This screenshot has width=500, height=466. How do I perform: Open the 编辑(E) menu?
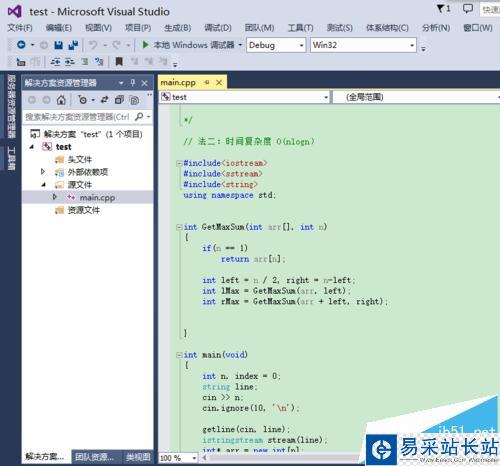59,28
